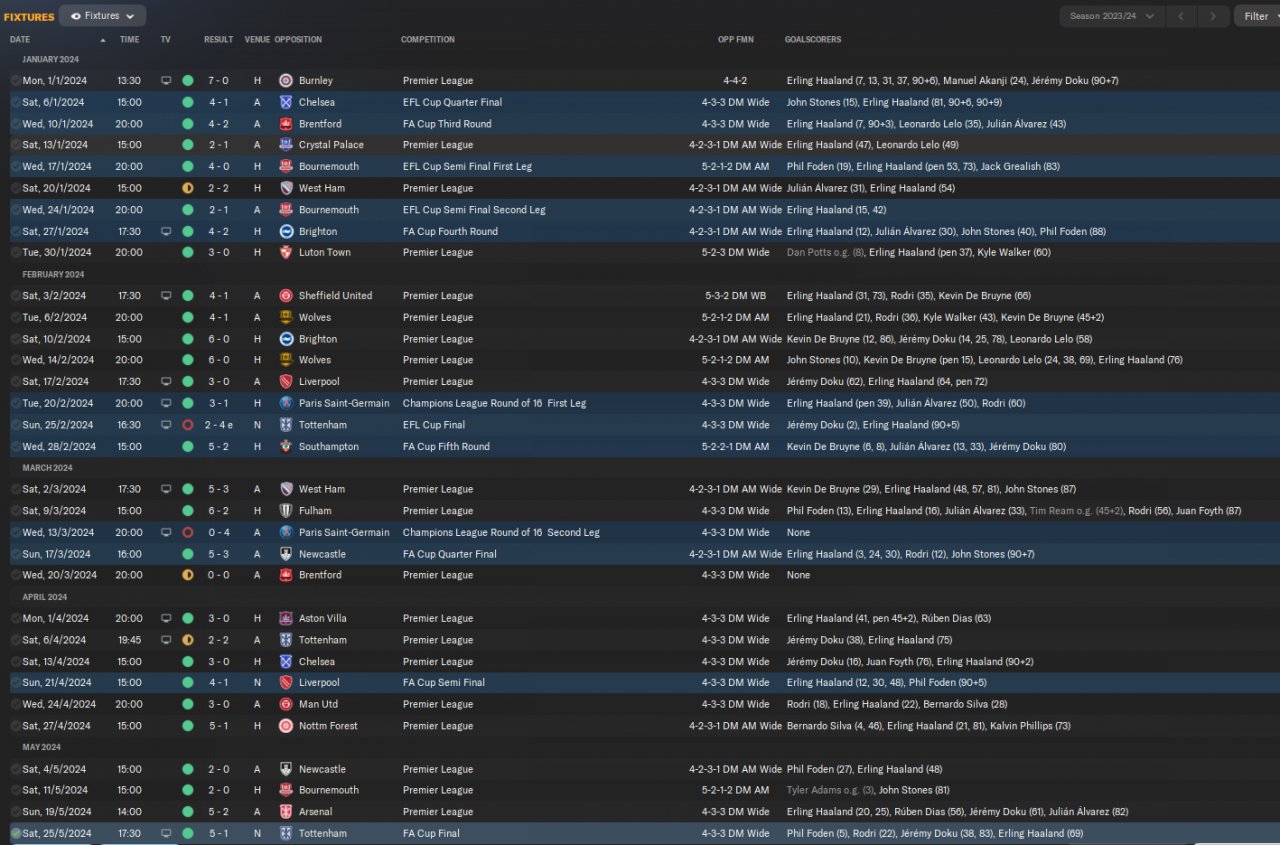
Task: Click the Opp Fmn column header
Action: pyautogui.click(x=736, y=40)
